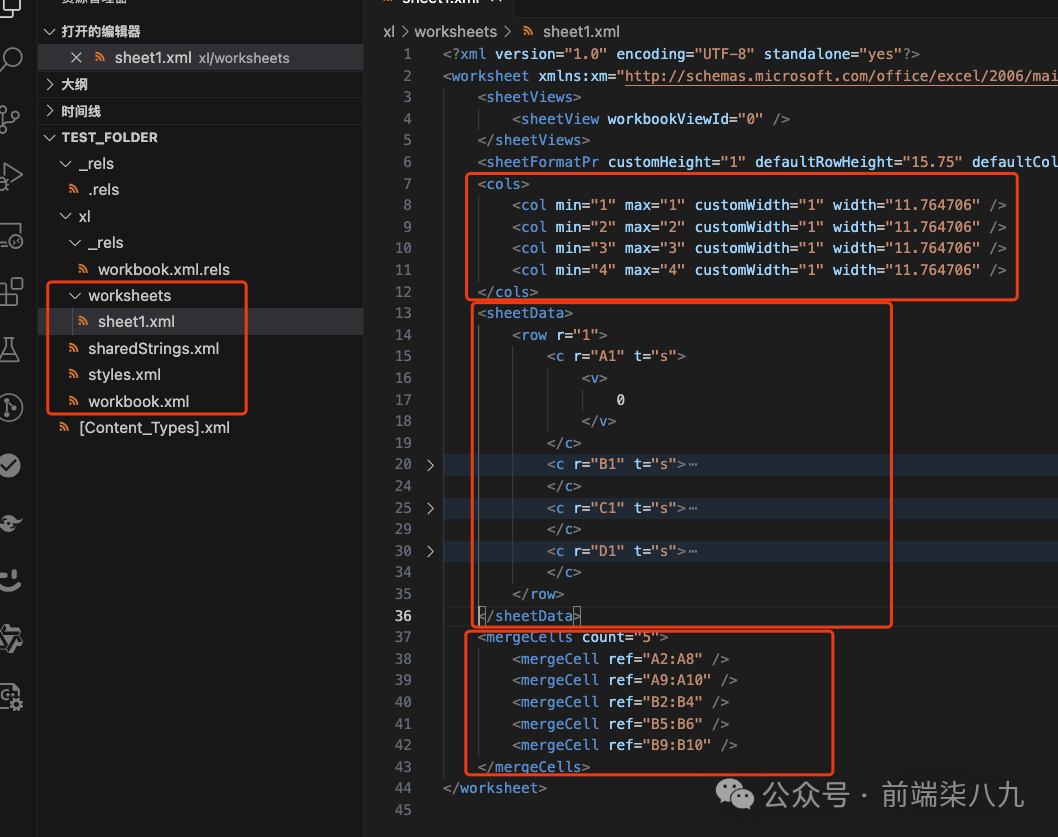Click the </sheetData> closing tag
This screenshot has width=1058, height=837.
pos(530,616)
